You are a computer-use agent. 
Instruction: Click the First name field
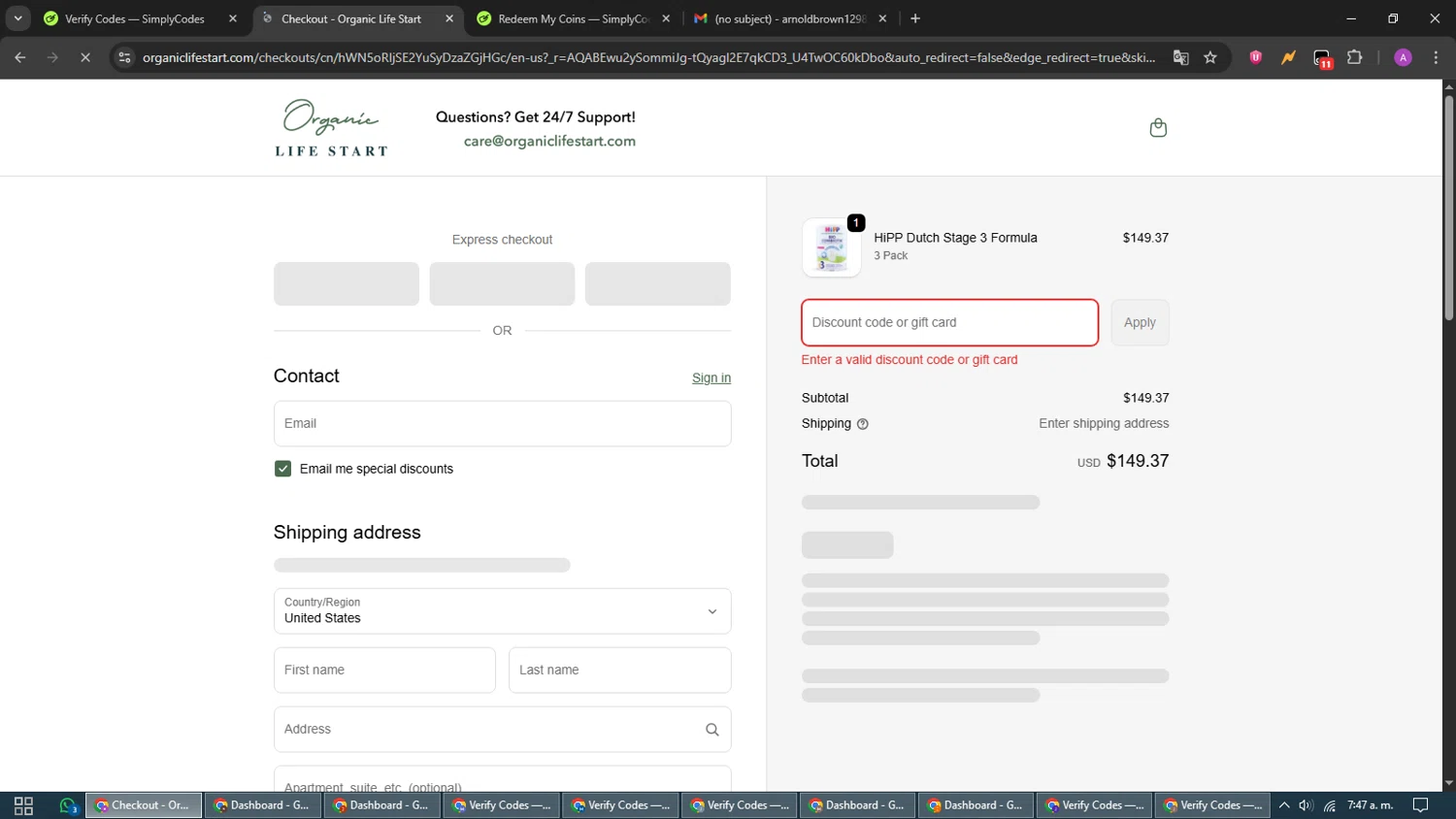[x=384, y=671]
